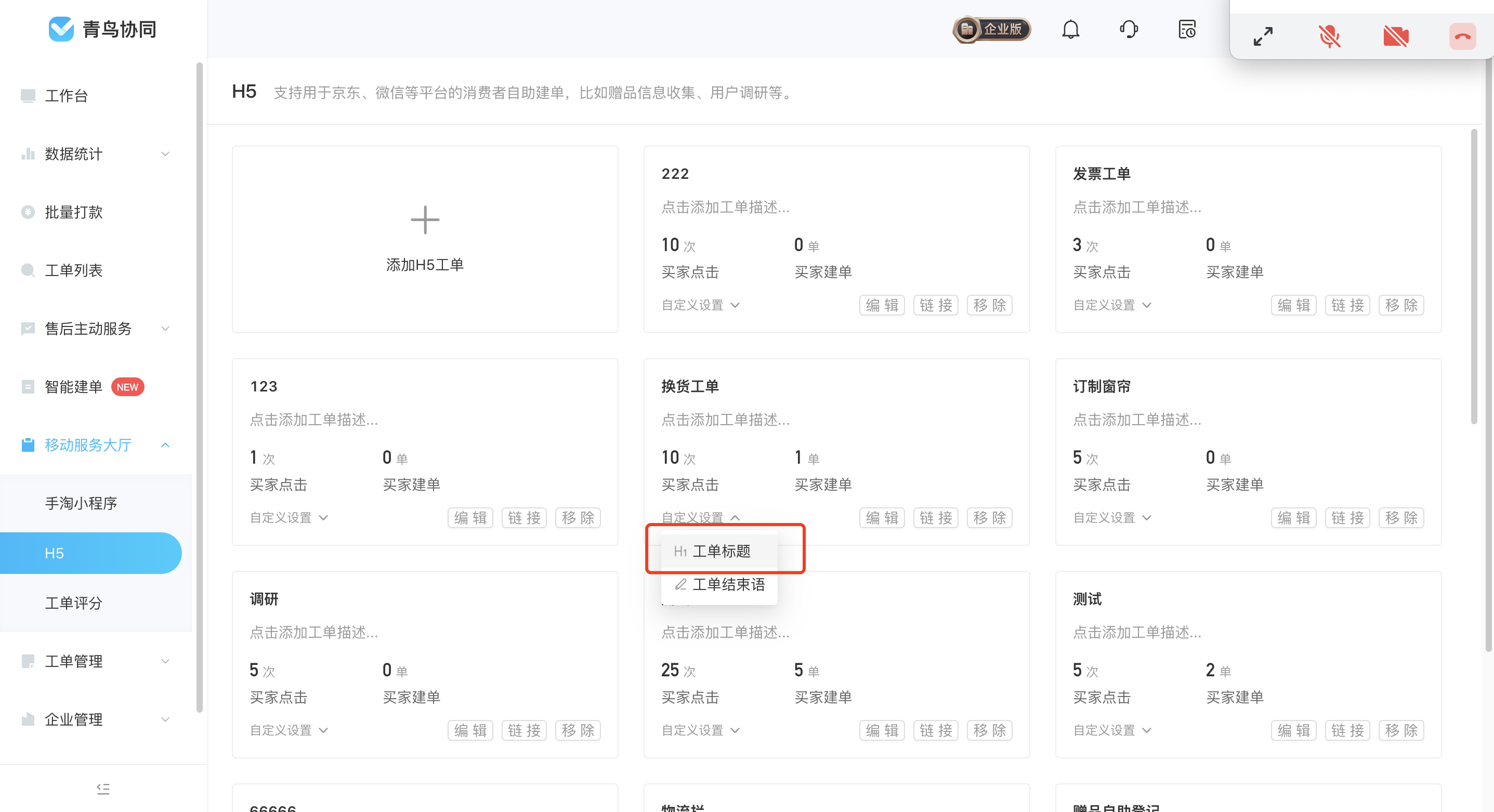Click 链接 on the 123 card
The height and width of the screenshot is (812, 1494).
523,518
